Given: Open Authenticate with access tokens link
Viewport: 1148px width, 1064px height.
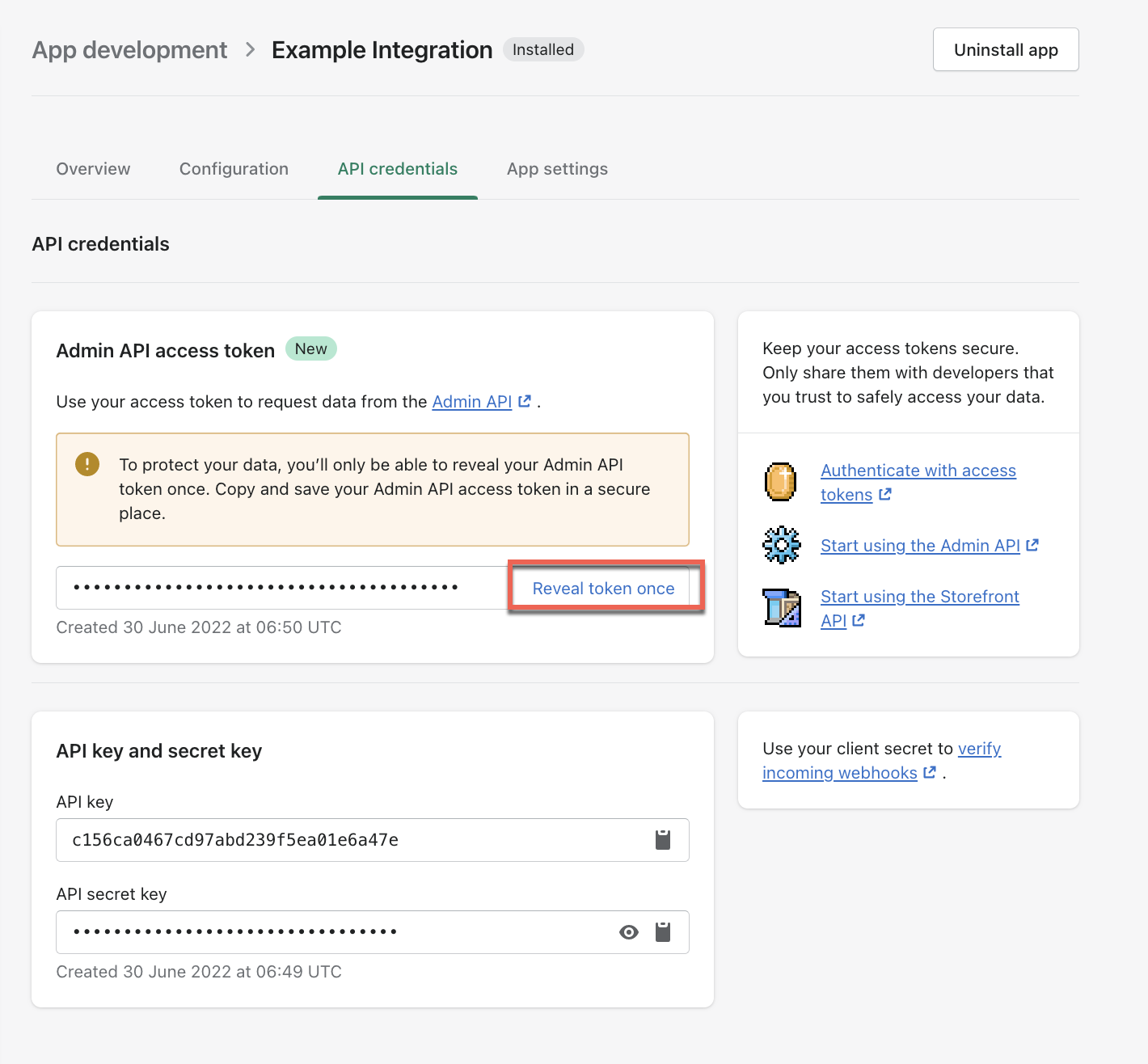Looking at the screenshot, I should 918,483.
